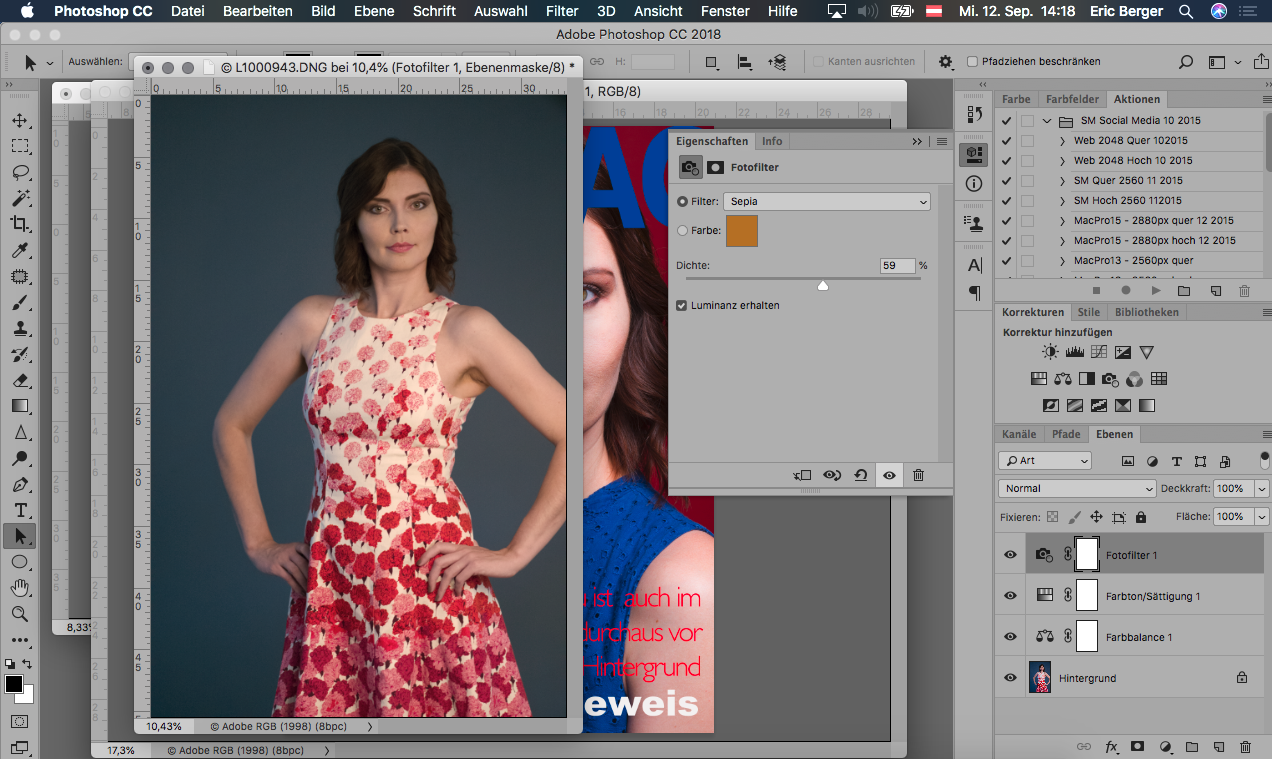Viewport: 1272px width, 759px height.
Task: Click the Farbe color swatch in Properties
Action: point(741,231)
